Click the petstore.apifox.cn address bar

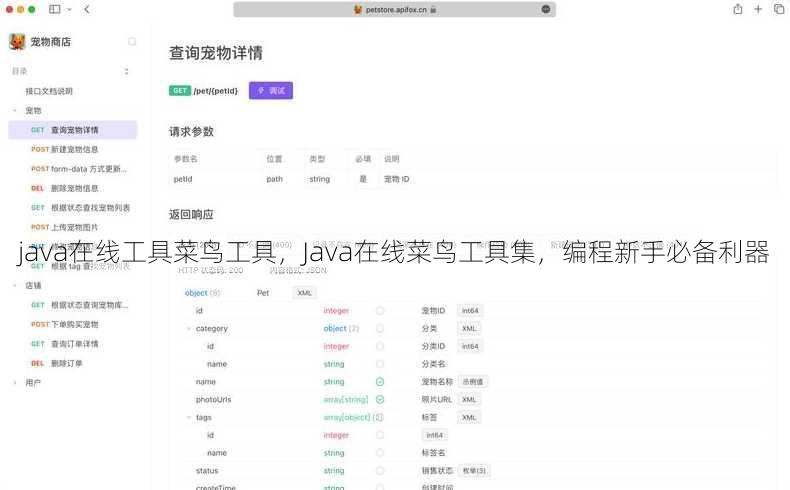[x=394, y=10]
